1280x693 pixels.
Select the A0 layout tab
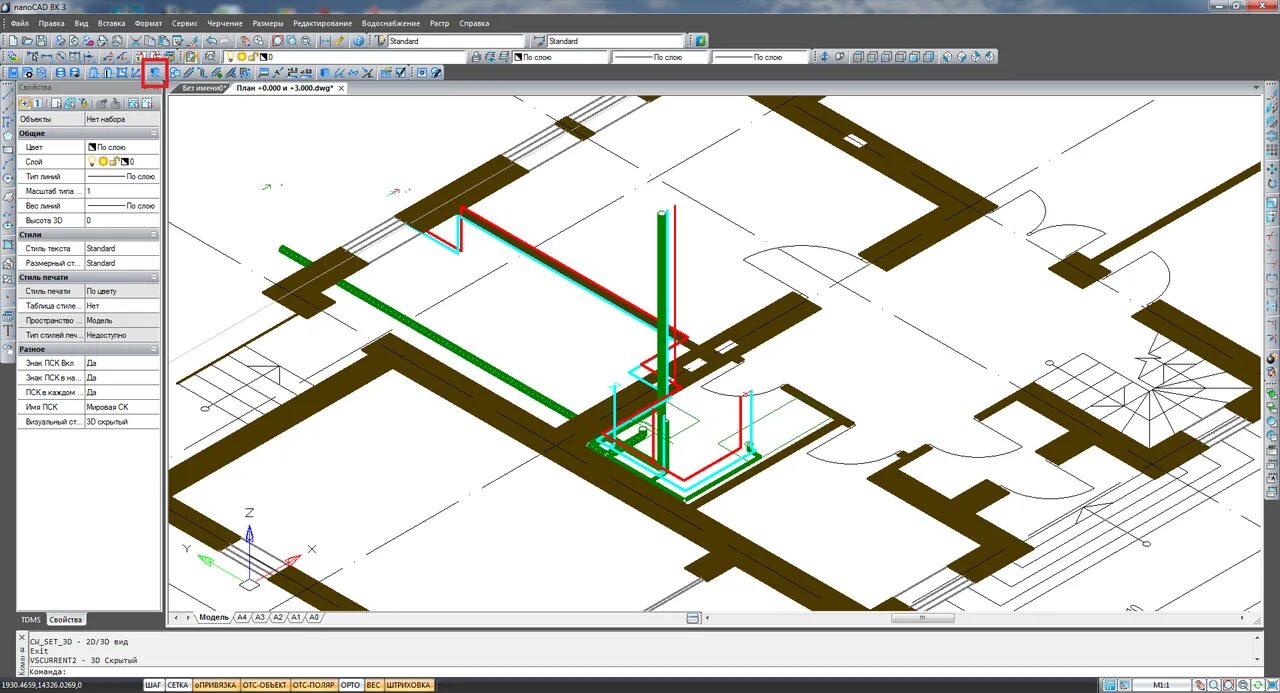(x=313, y=617)
